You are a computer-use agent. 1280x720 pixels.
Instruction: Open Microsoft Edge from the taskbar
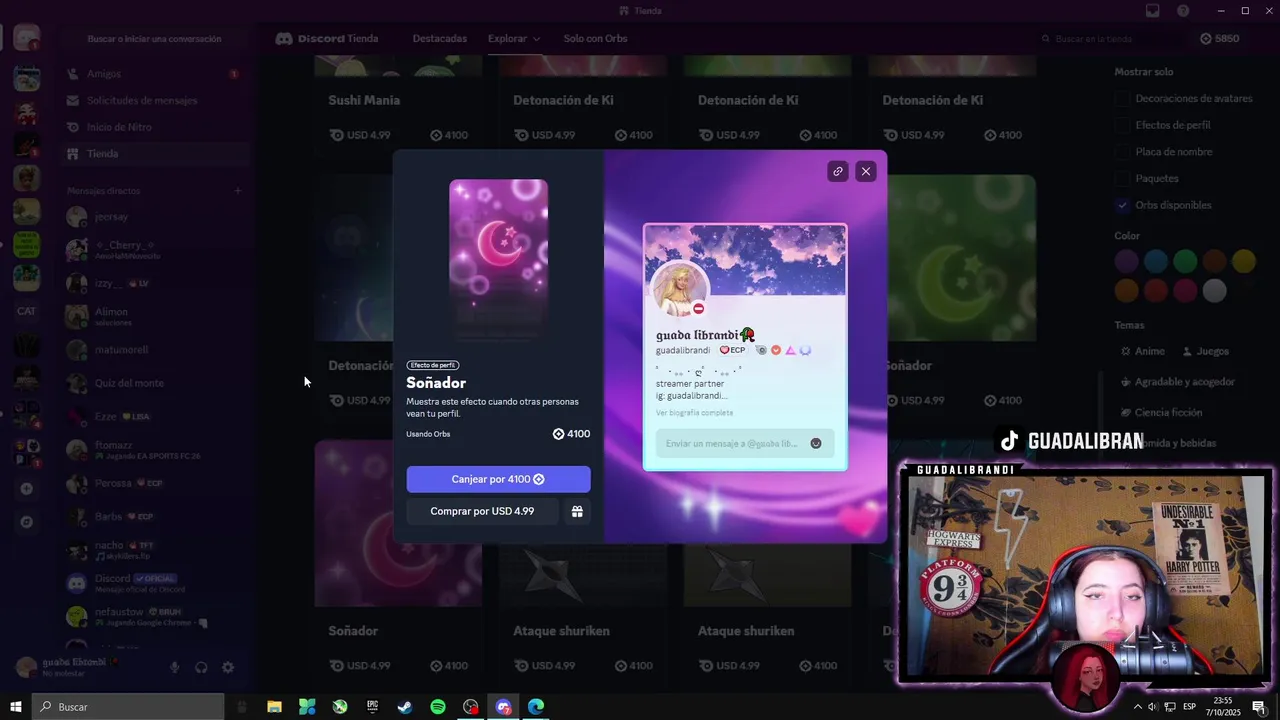pos(536,707)
